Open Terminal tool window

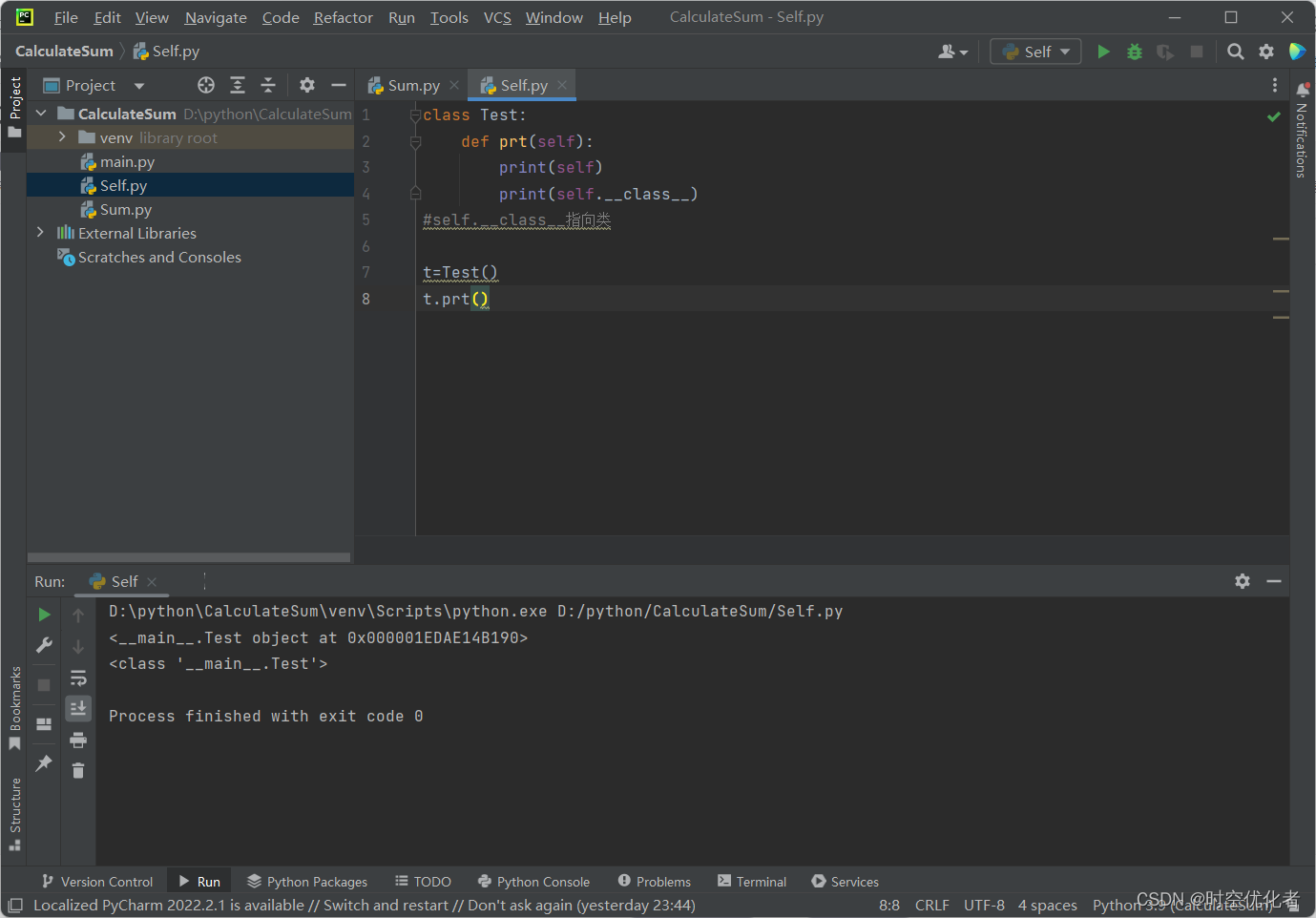tap(752, 882)
